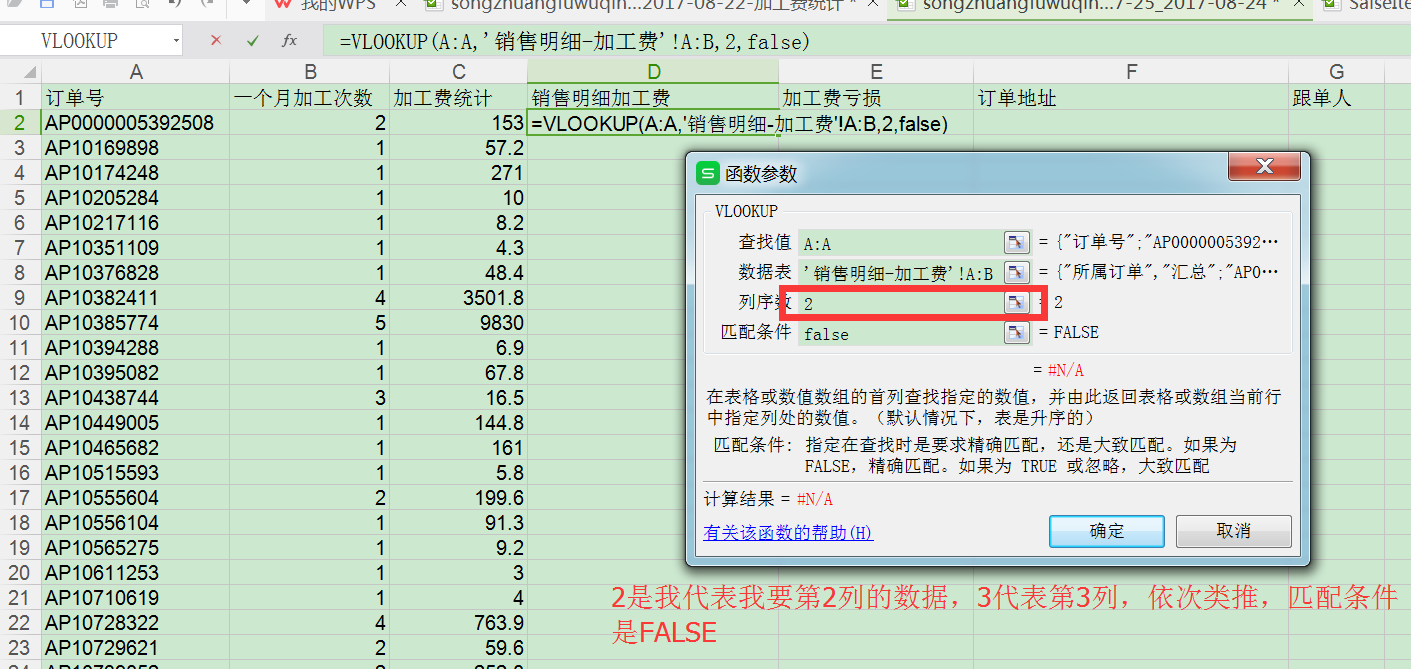
Task: Select cell AP10385774
Action: point(135,323)
